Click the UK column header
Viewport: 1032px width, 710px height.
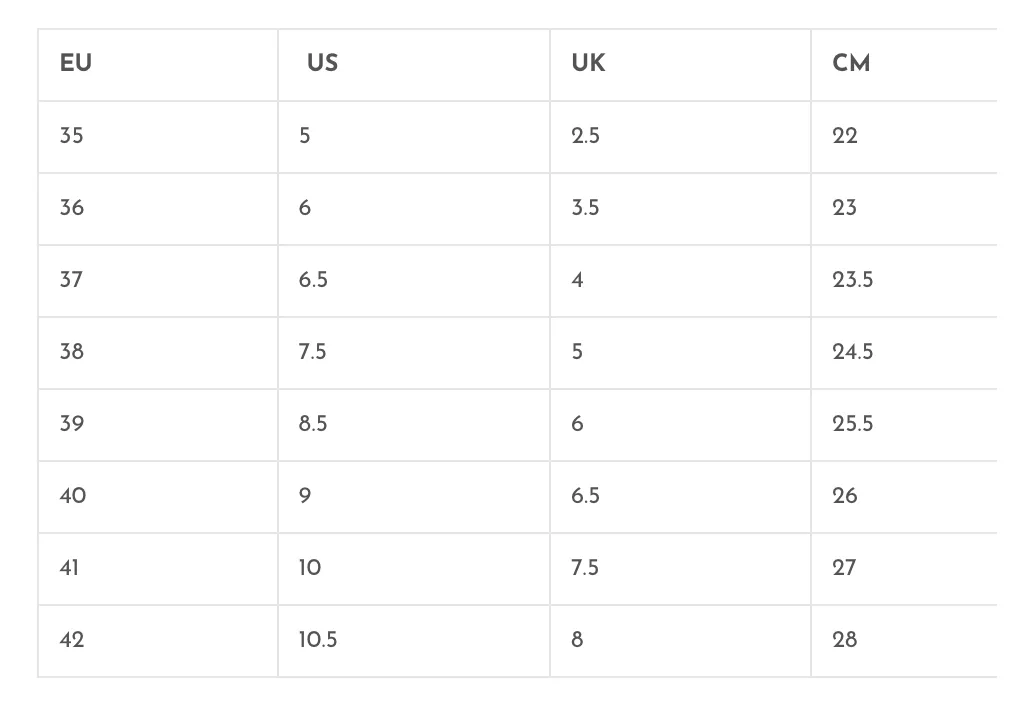coord(681,65)
